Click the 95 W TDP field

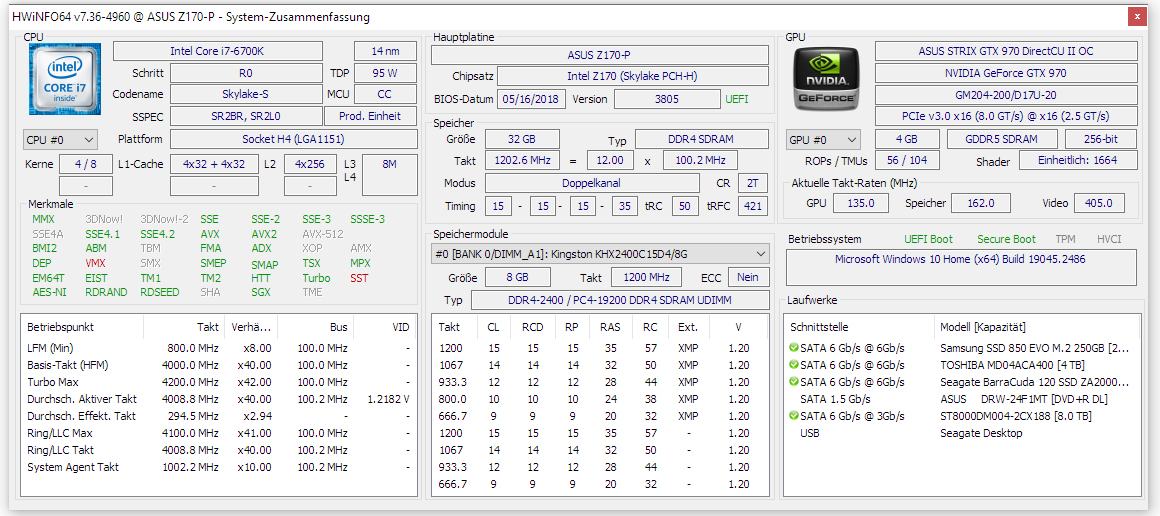(385, 73)
